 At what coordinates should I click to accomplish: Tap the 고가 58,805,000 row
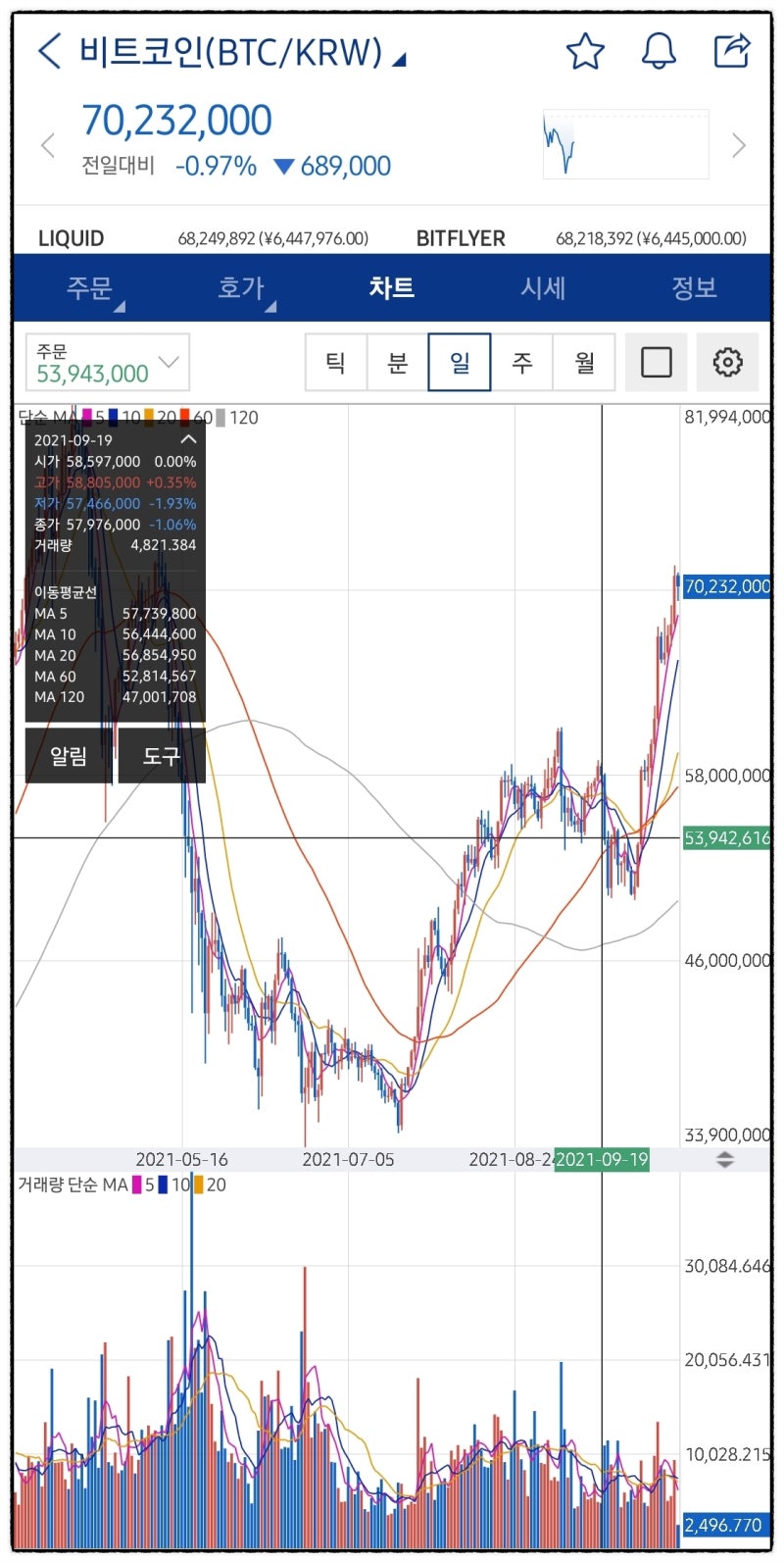tap(116, 482)
